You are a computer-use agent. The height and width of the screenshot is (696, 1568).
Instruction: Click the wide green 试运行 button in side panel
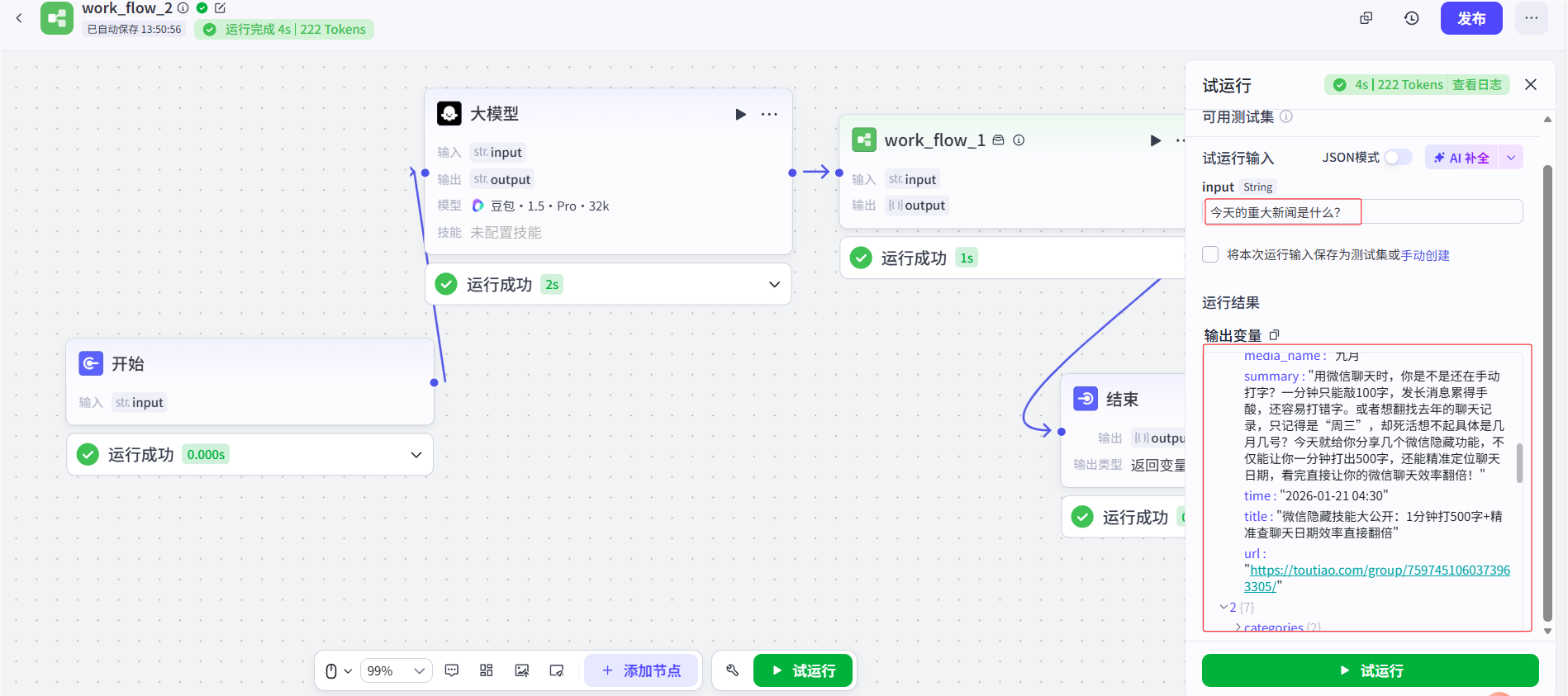coord(1370,670)
